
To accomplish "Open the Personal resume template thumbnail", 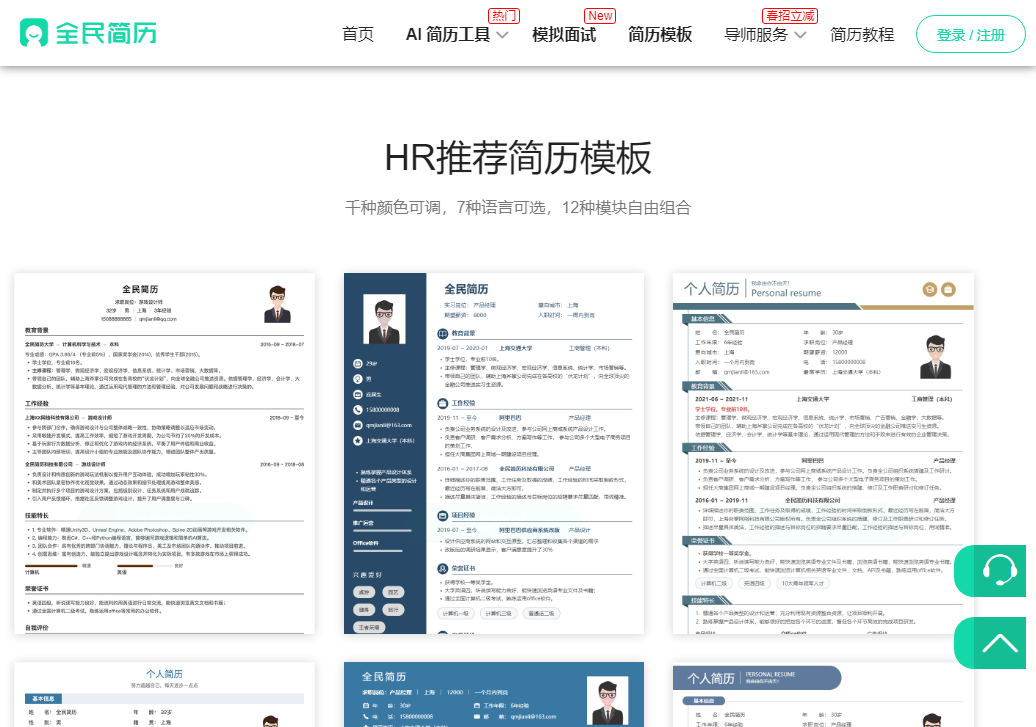I will pos(823,453).
